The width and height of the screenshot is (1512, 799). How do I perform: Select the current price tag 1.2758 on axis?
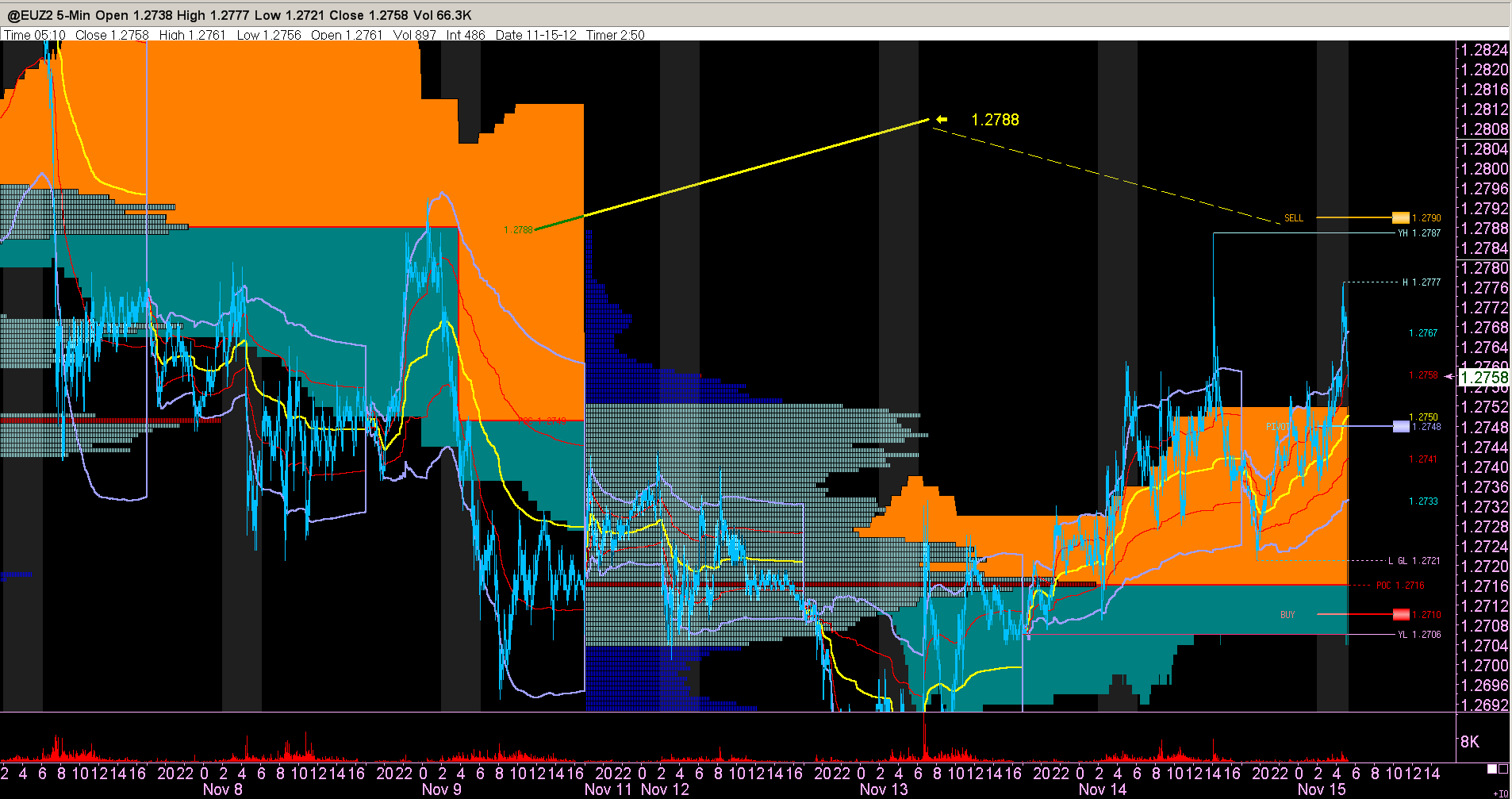click(1484, 378)
